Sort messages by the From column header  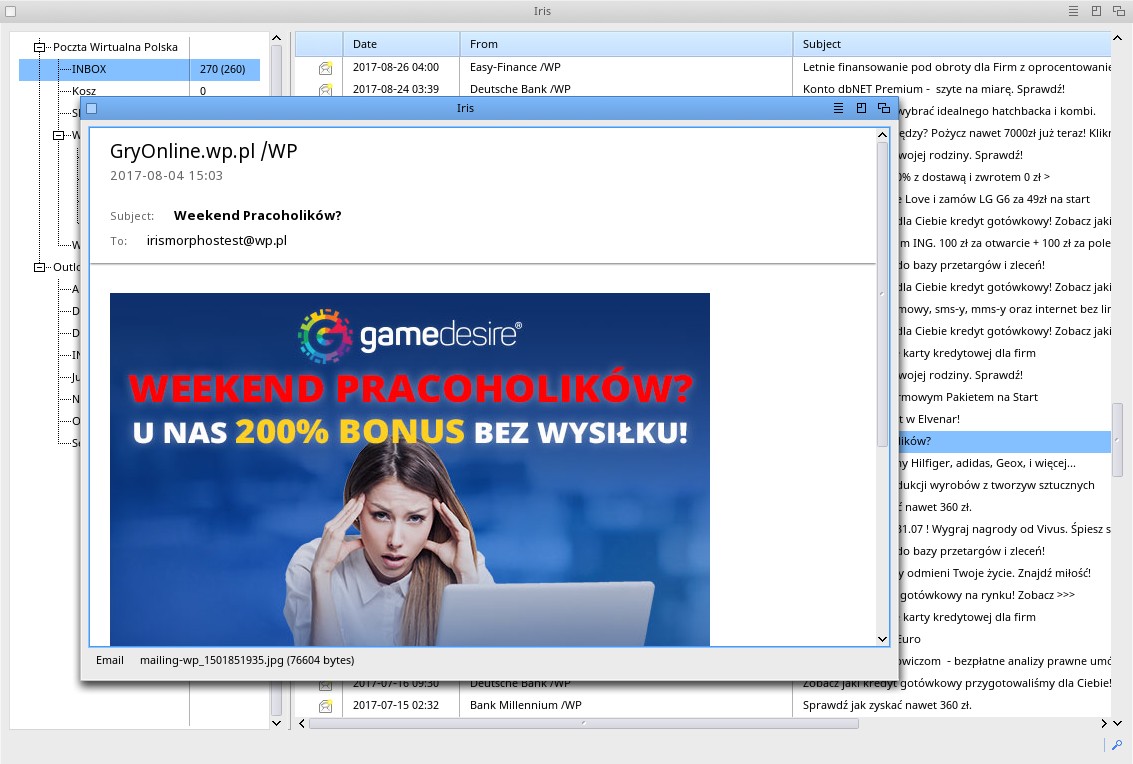coord(625,44)
